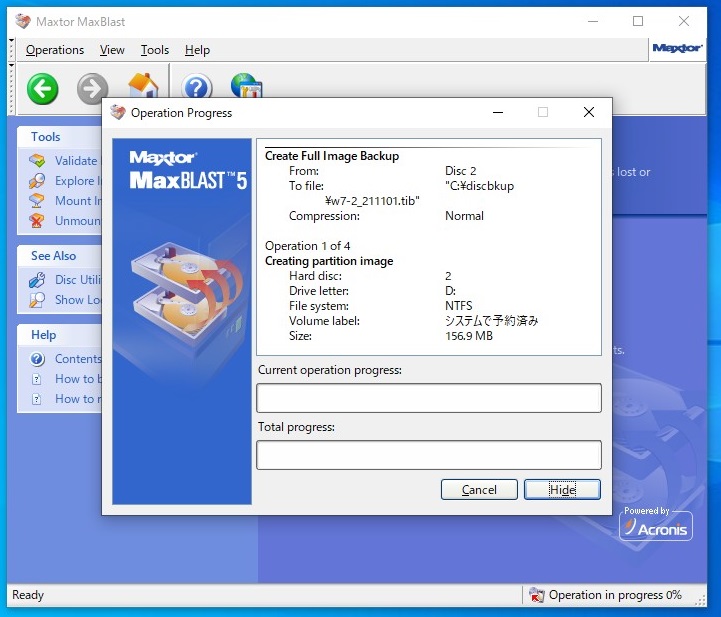Click the Tools panel header

(x=60, y=137)
